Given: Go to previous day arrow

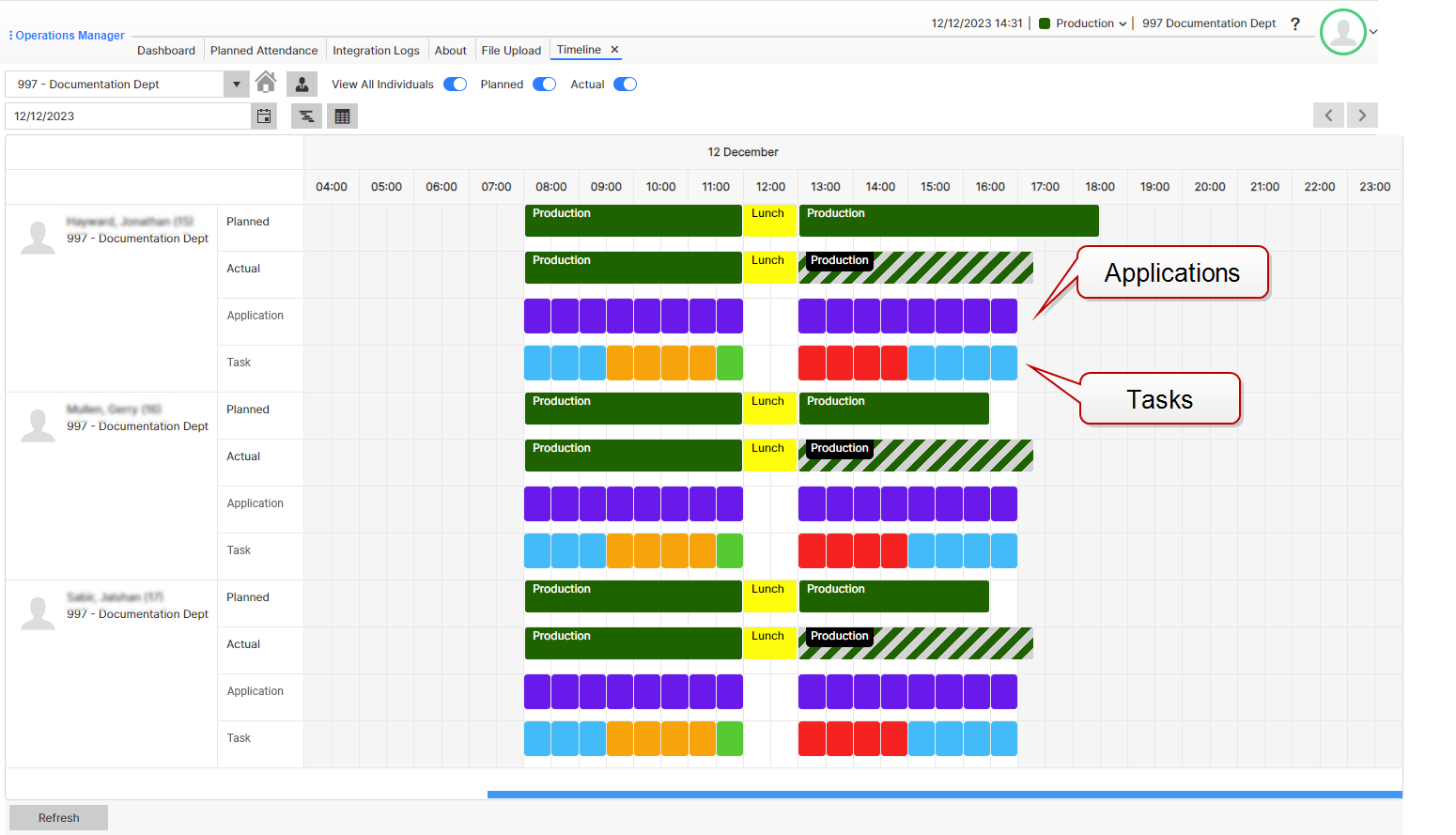Looking at the screenshot, I should click(1328, 116).
